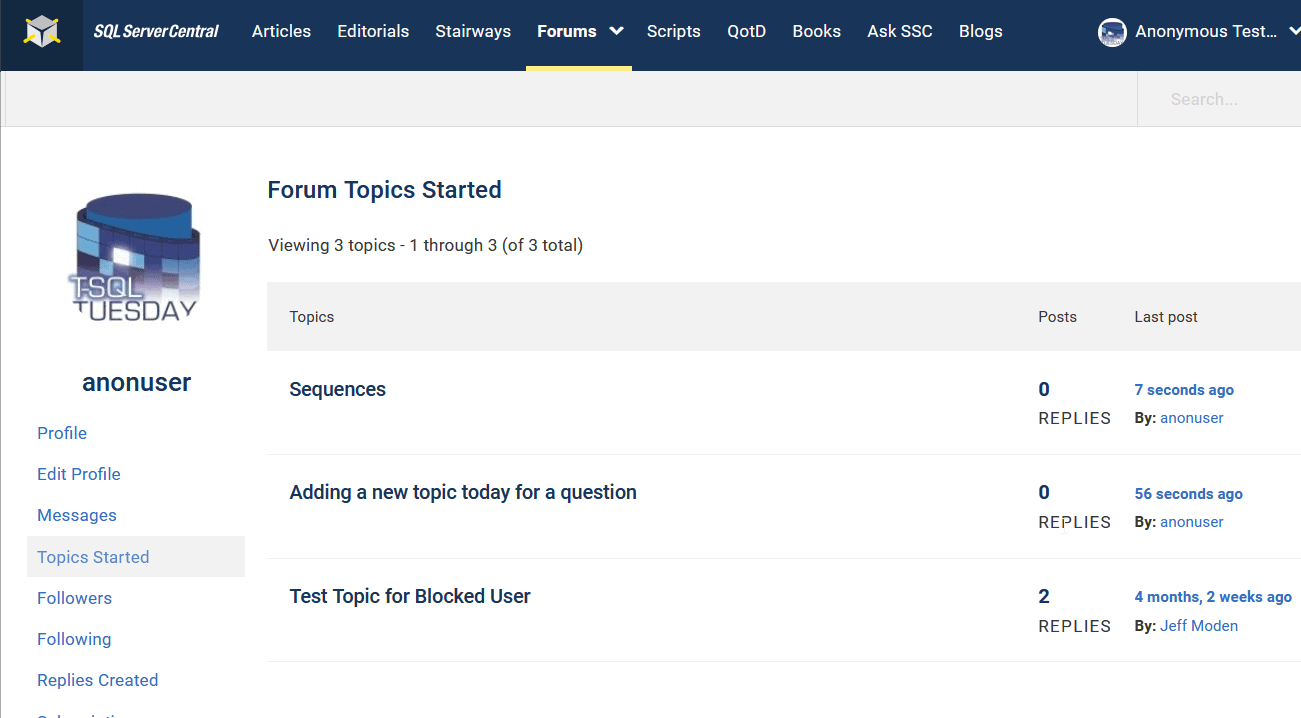
Task: Open Messages from the profile sidebar
Action: pos(77,515)
